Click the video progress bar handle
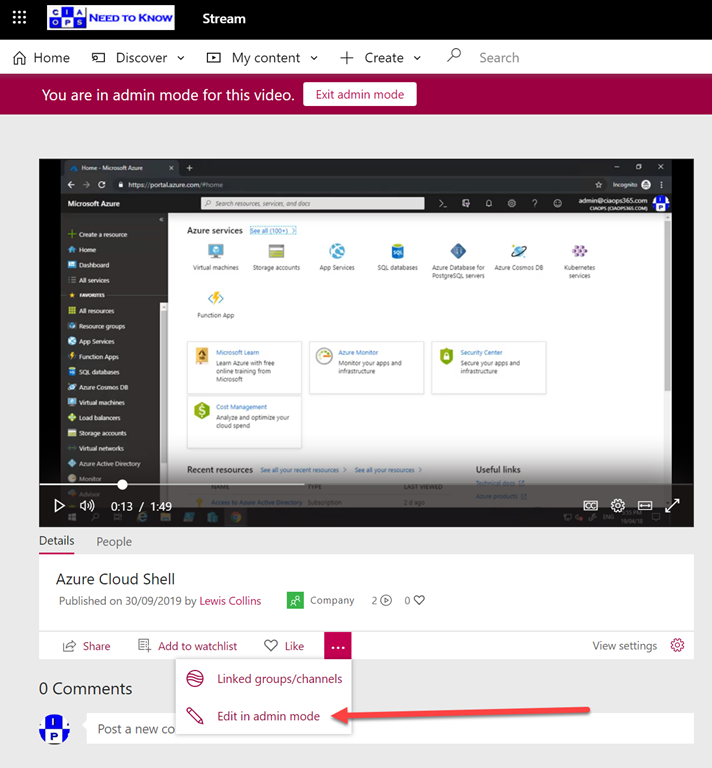 123,485
